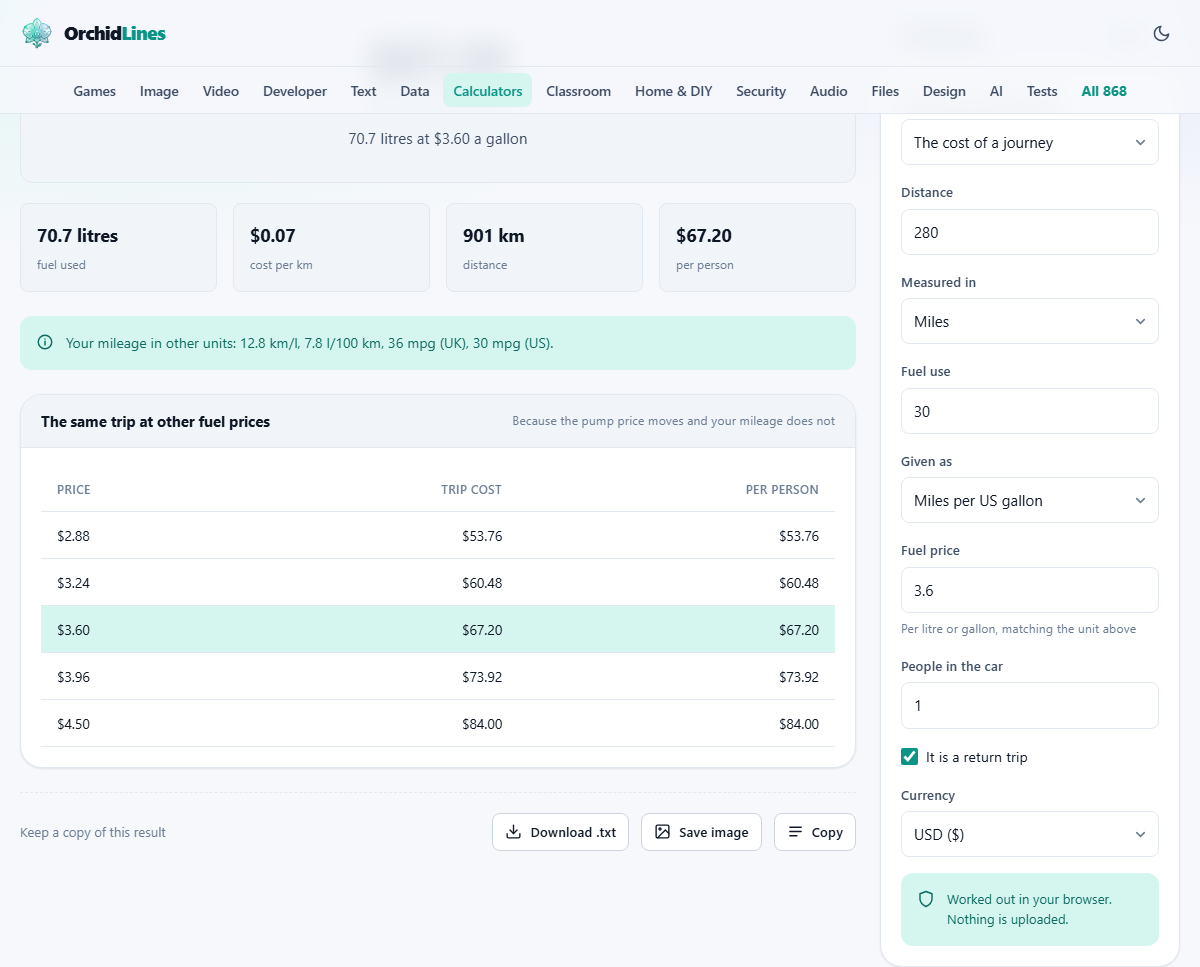The width and height of the screenshot is (1200, 967).
Task: Focus the Distance input field
Action: click(x=1030, y=232)
